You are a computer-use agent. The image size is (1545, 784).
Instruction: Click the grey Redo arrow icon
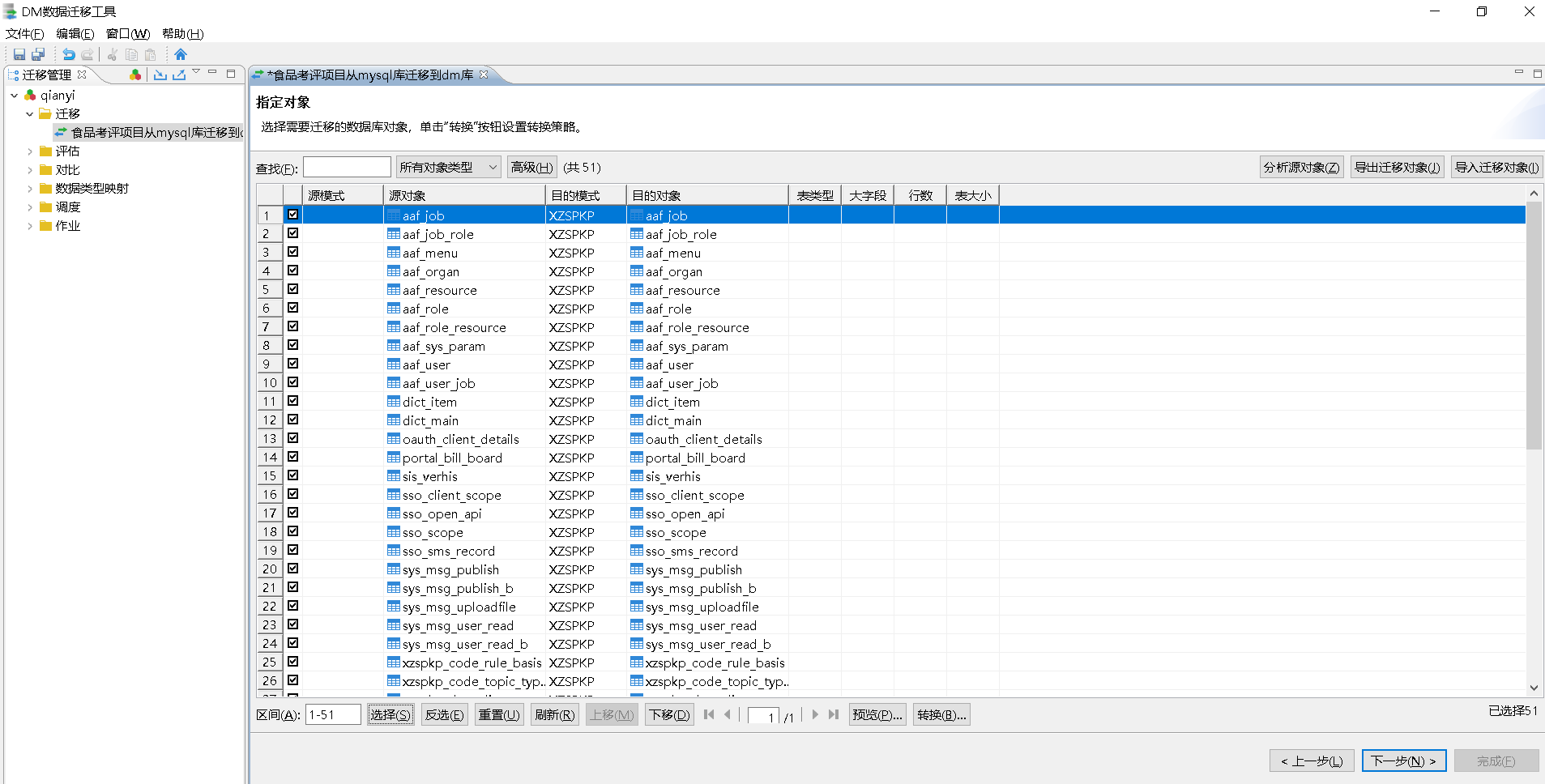87,54
